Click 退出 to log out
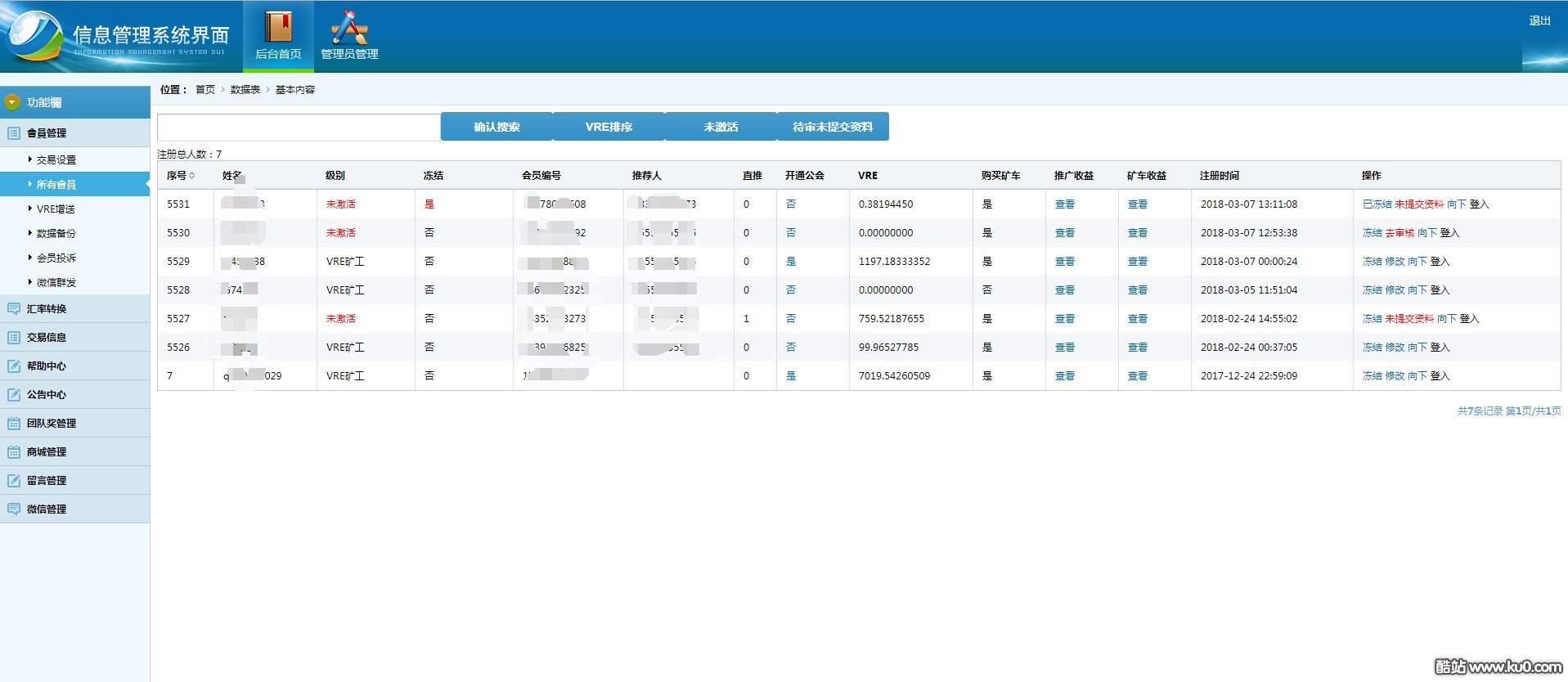The image size is (1568, 682). 1539,20
